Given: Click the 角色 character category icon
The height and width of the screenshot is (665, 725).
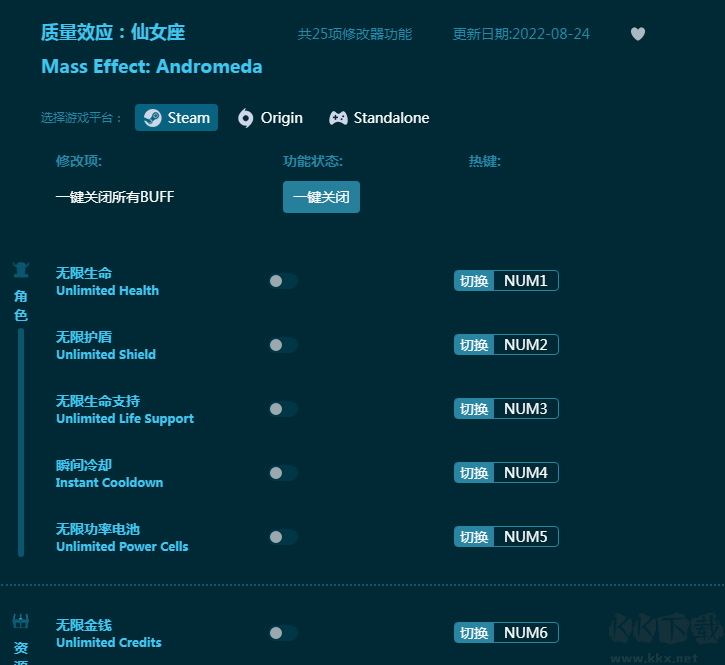Looking at the screenshot, I should [x=21, y=270].
